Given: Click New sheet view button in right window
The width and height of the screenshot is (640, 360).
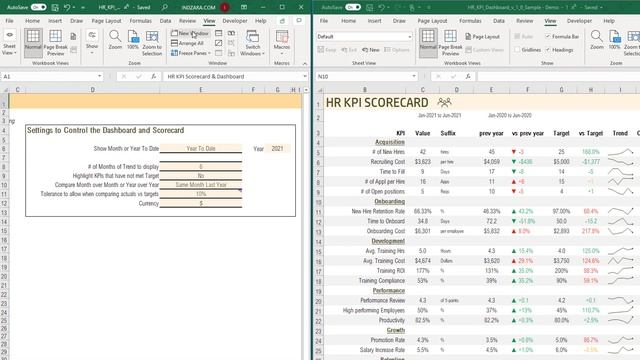Looking at the screenshot, I should [x=371, y=50].
